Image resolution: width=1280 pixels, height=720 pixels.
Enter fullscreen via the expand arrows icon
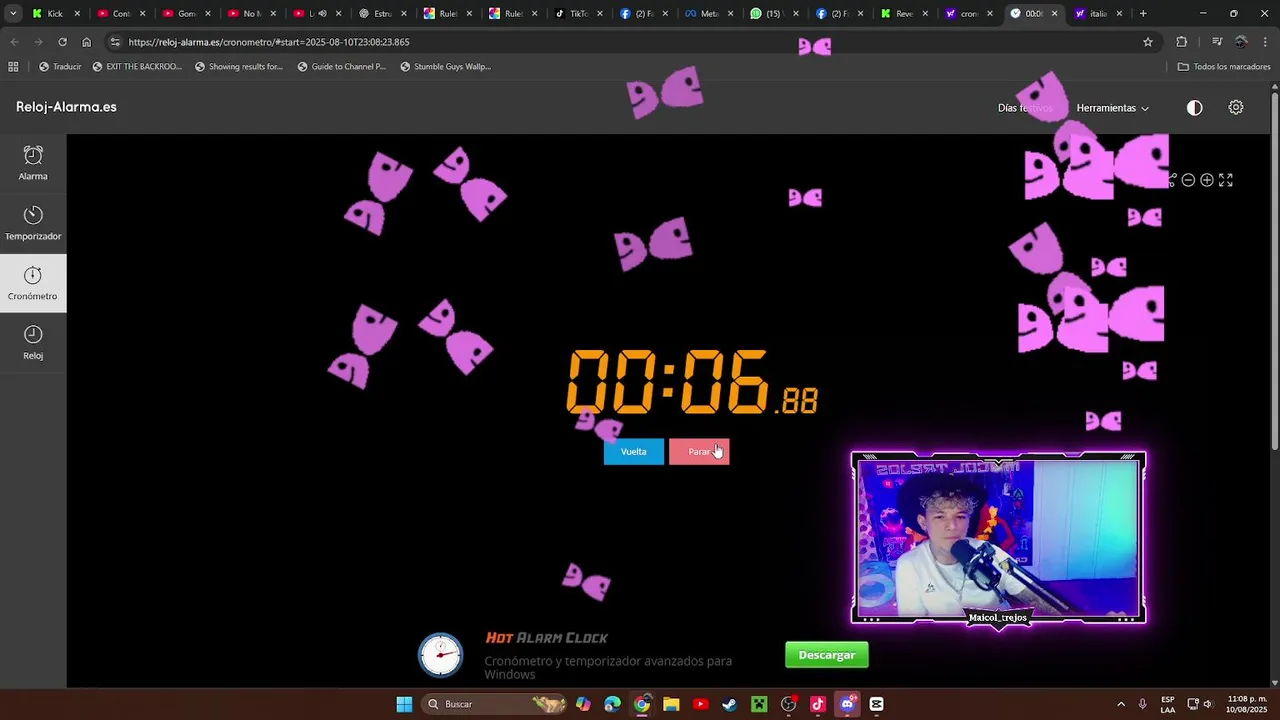pos(1226,180)
